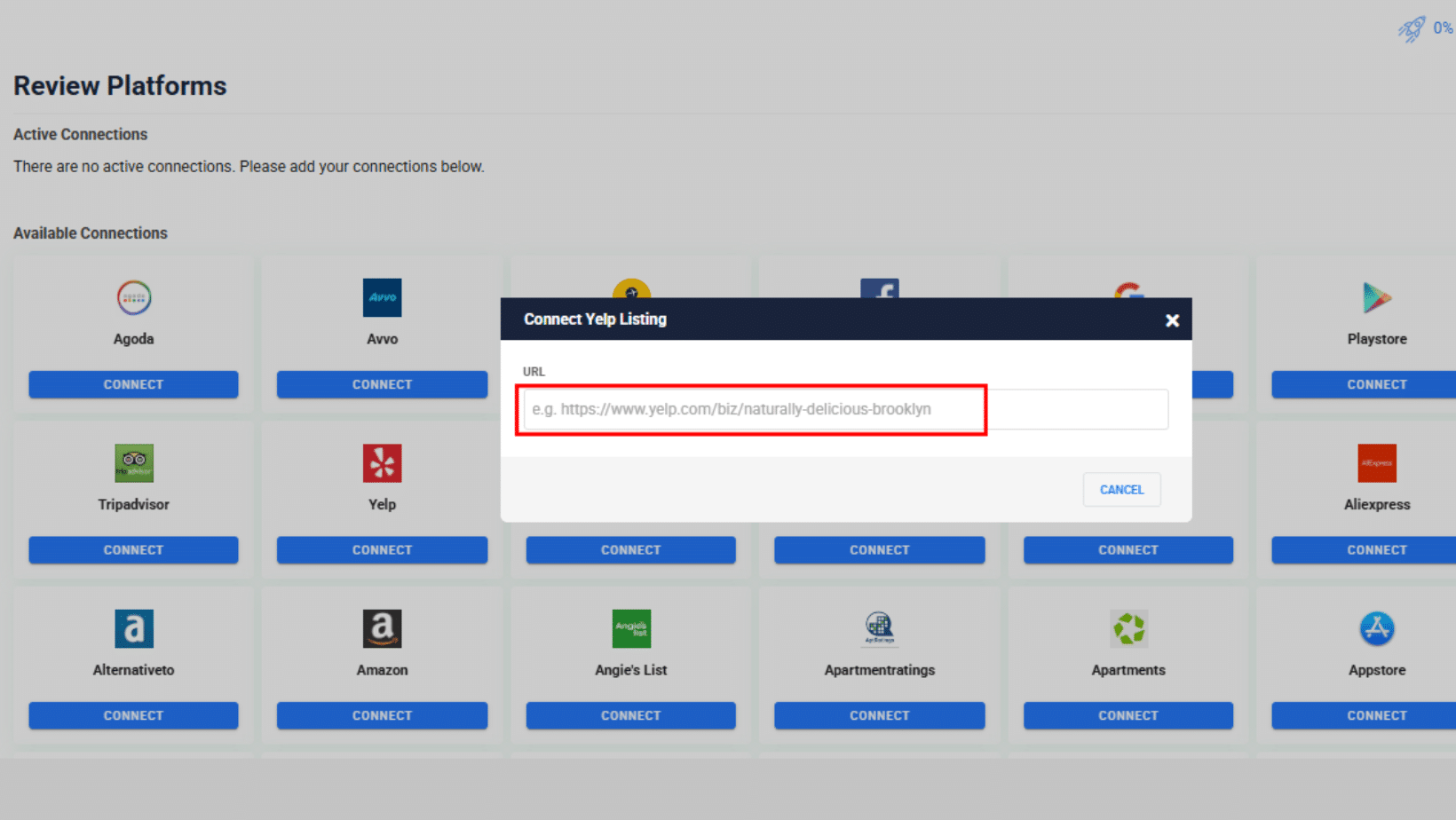Viewport: 1456px width, 820px height.
Task: Click the Avvo logo icon
Action: [383, 297]
